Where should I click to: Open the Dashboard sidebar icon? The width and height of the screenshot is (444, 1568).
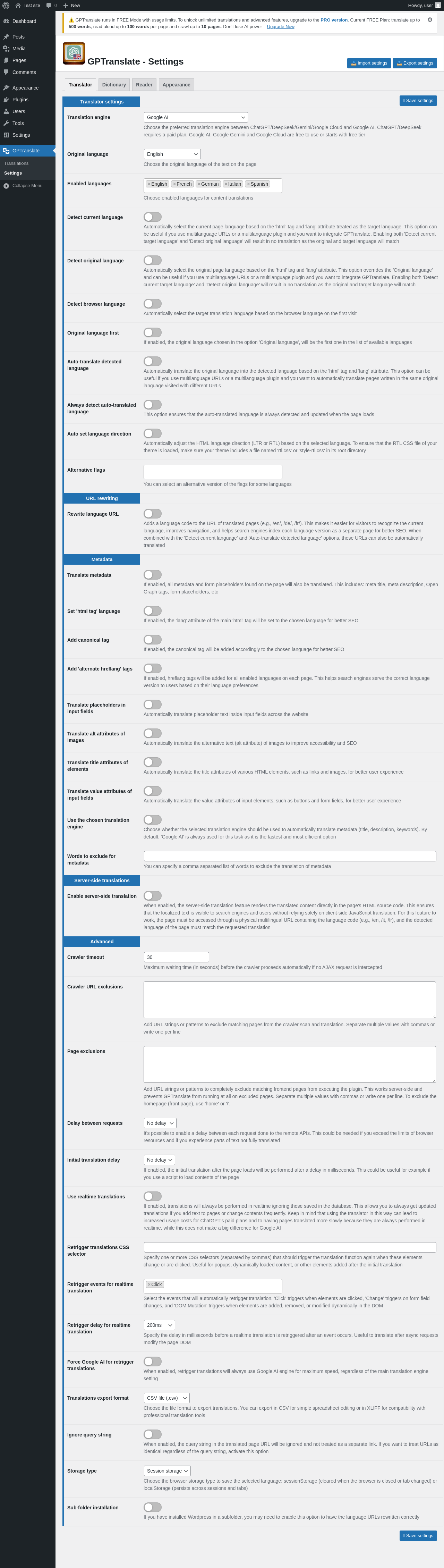6,21
